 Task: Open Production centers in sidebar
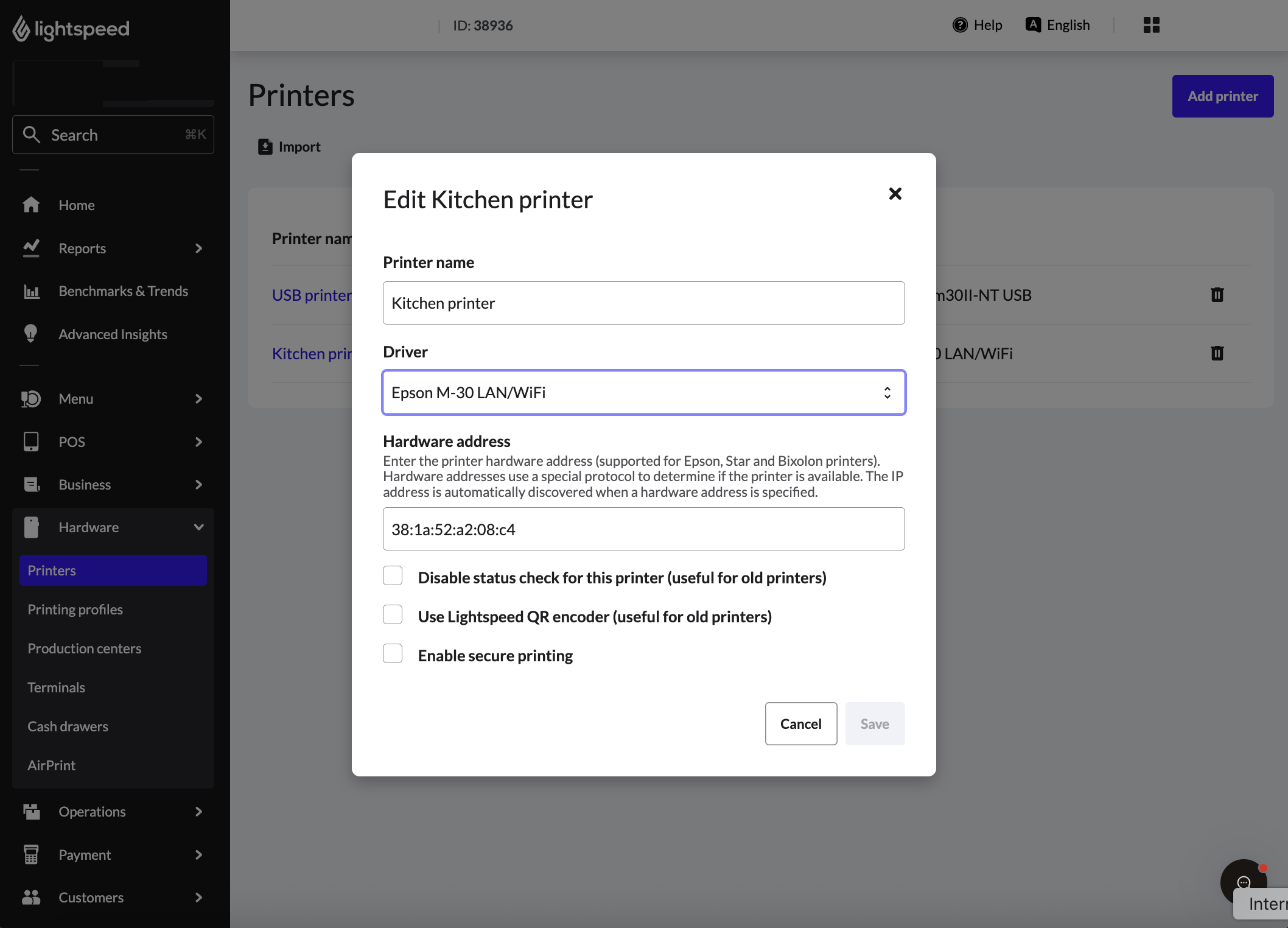click(x=84, y=649)
